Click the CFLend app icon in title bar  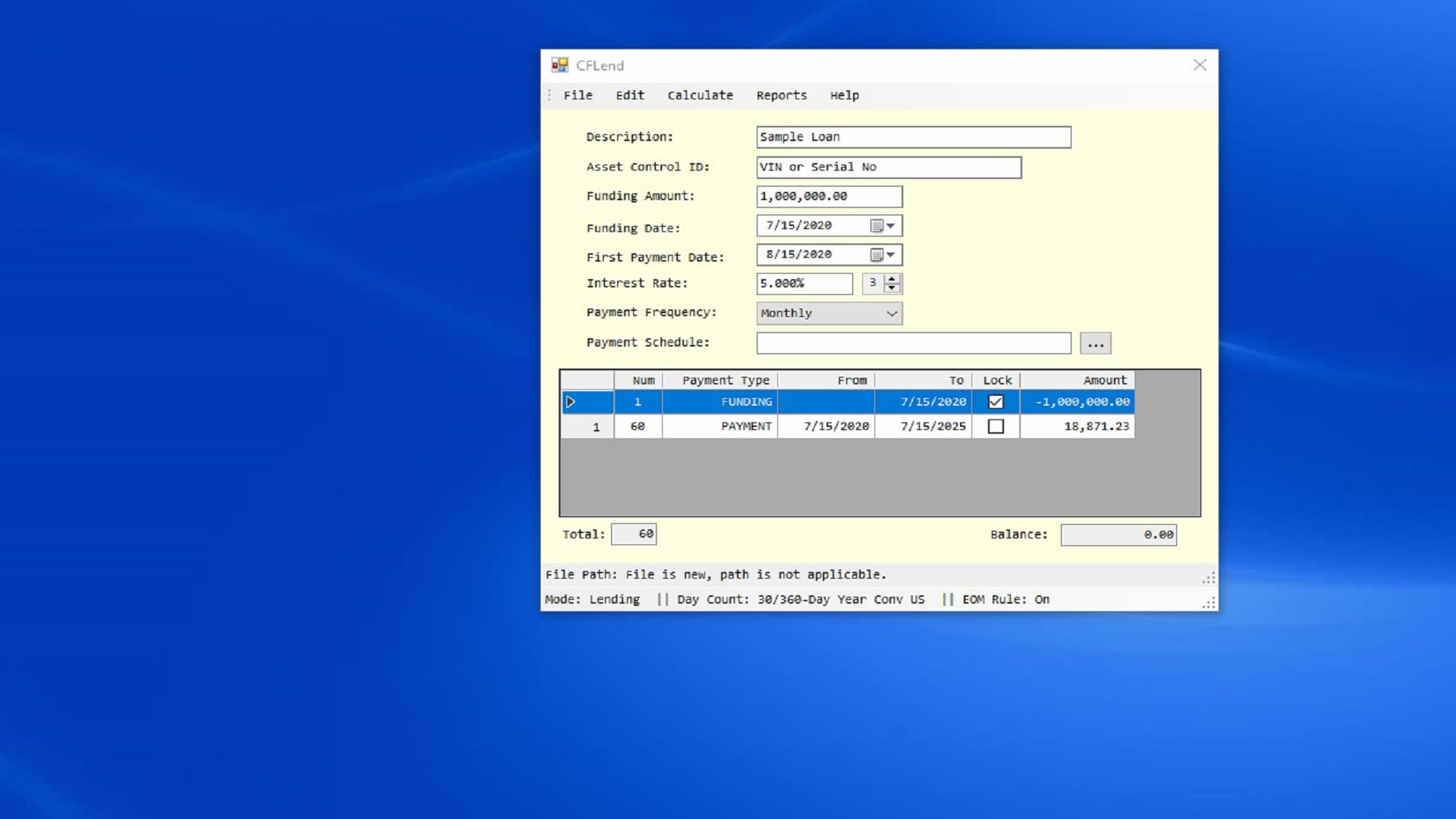pyautogui.click(x=560, y=65)
